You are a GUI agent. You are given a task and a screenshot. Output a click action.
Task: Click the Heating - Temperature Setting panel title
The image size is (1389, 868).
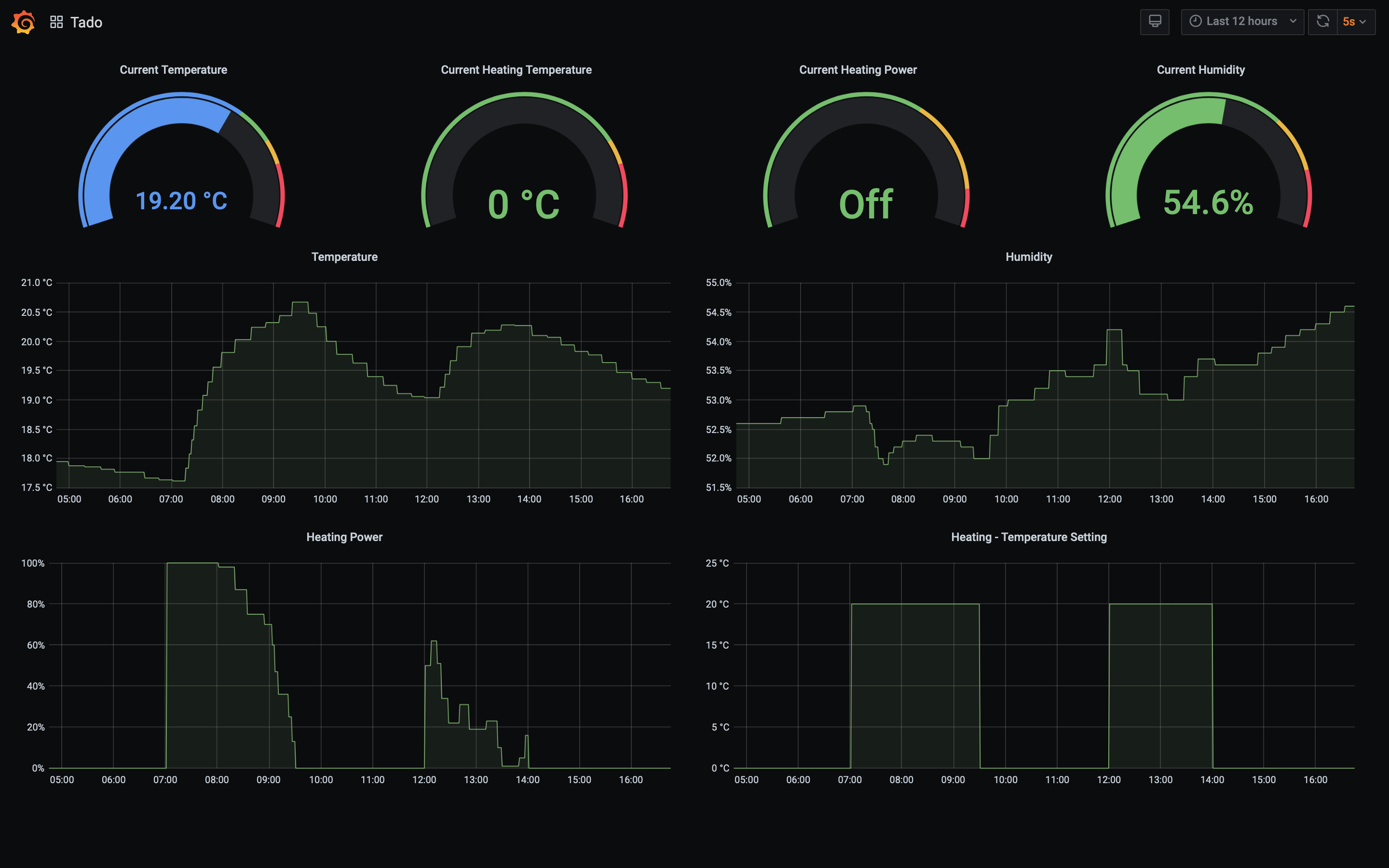[1029, 537]
